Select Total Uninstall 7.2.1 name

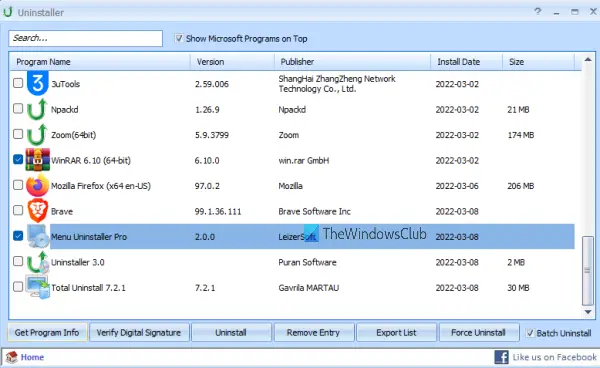(88, 288)
